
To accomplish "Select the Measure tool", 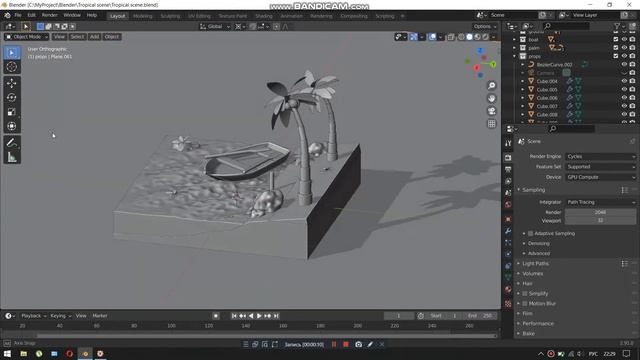I will point(12,157).
